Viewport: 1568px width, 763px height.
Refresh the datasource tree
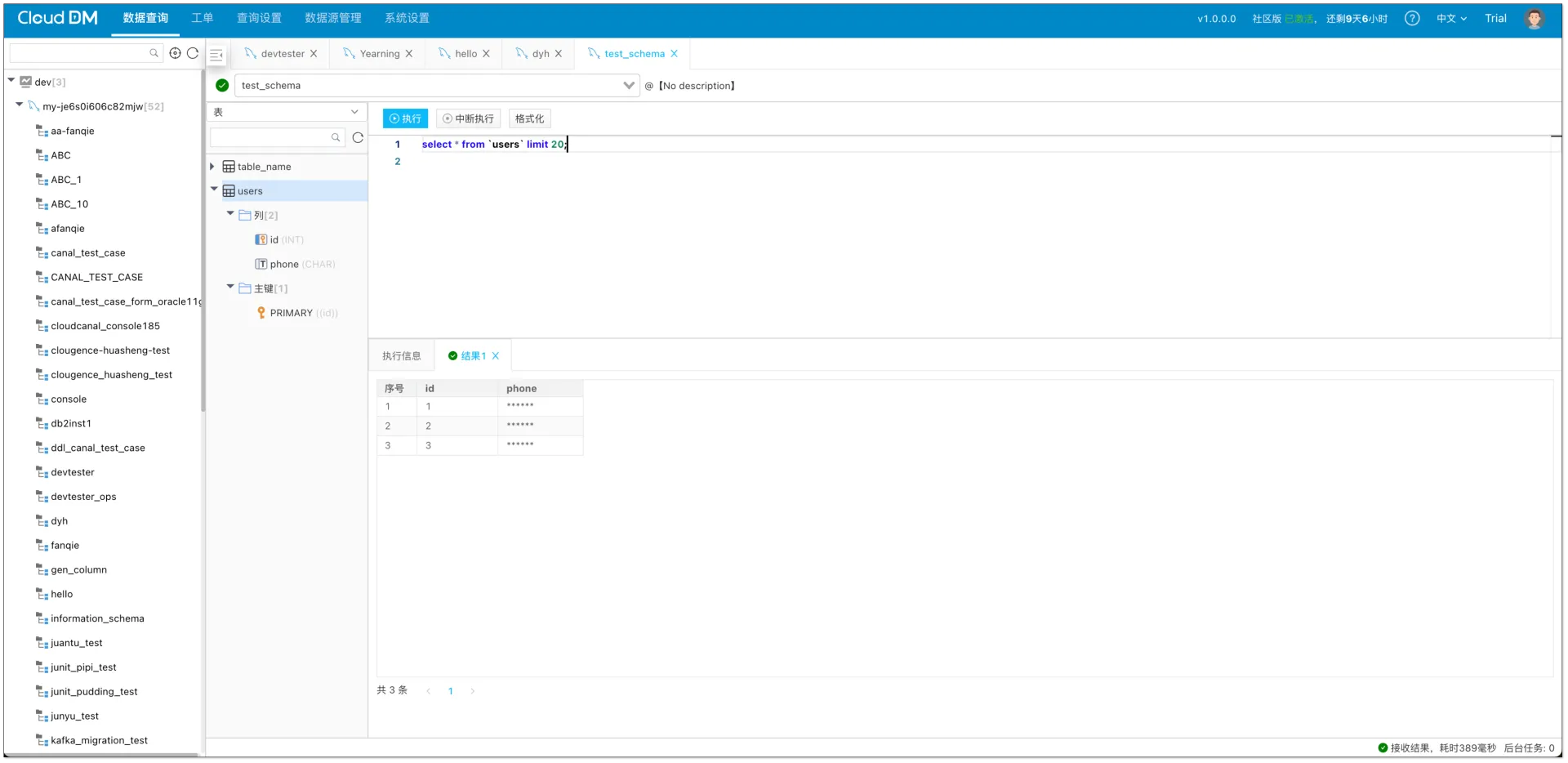click(193, 53)
